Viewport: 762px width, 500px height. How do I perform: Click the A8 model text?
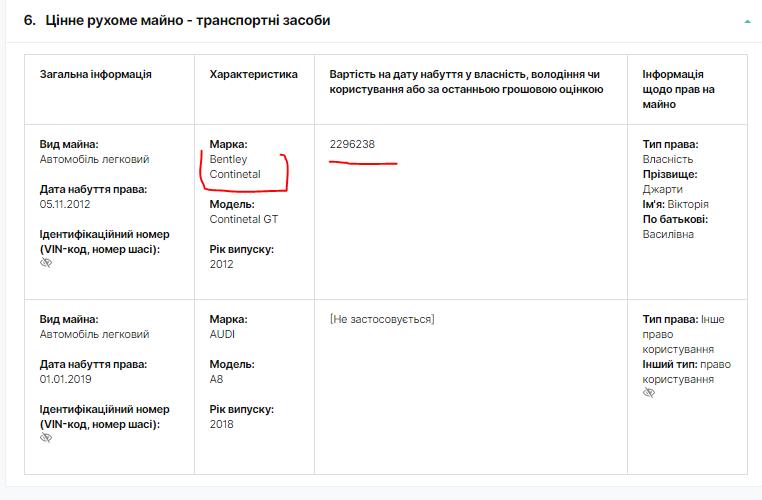coord(217,379)
